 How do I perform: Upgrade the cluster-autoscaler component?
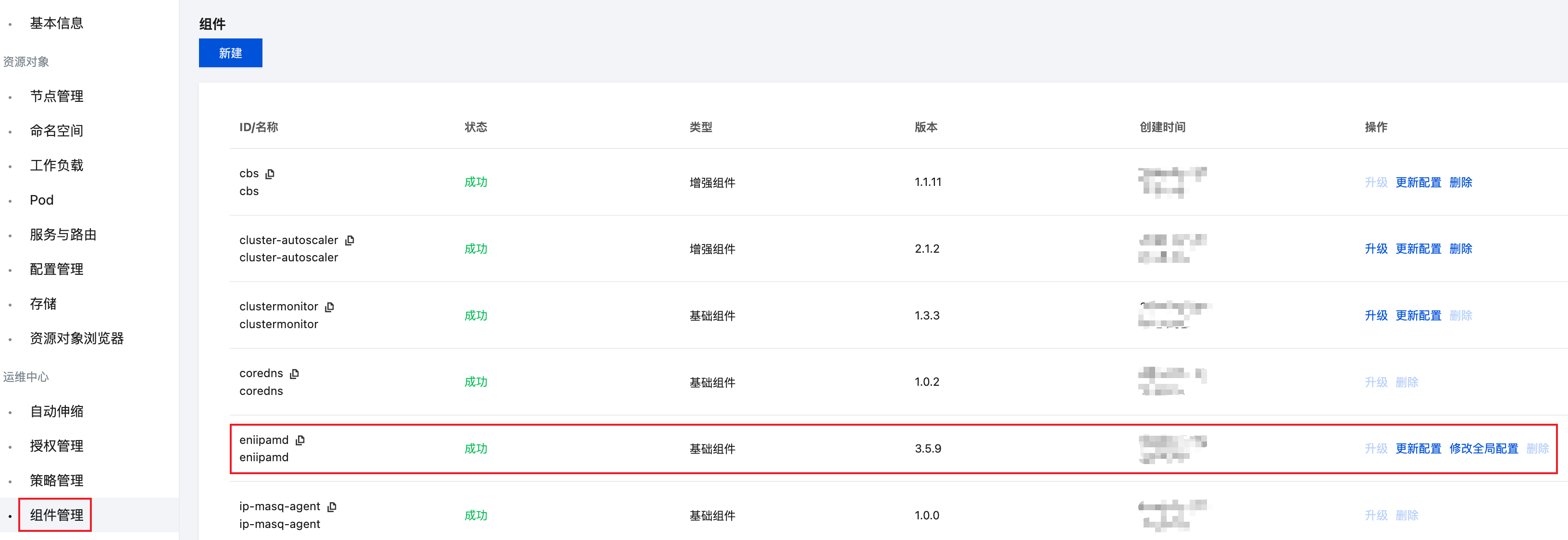click(1375, 249)
